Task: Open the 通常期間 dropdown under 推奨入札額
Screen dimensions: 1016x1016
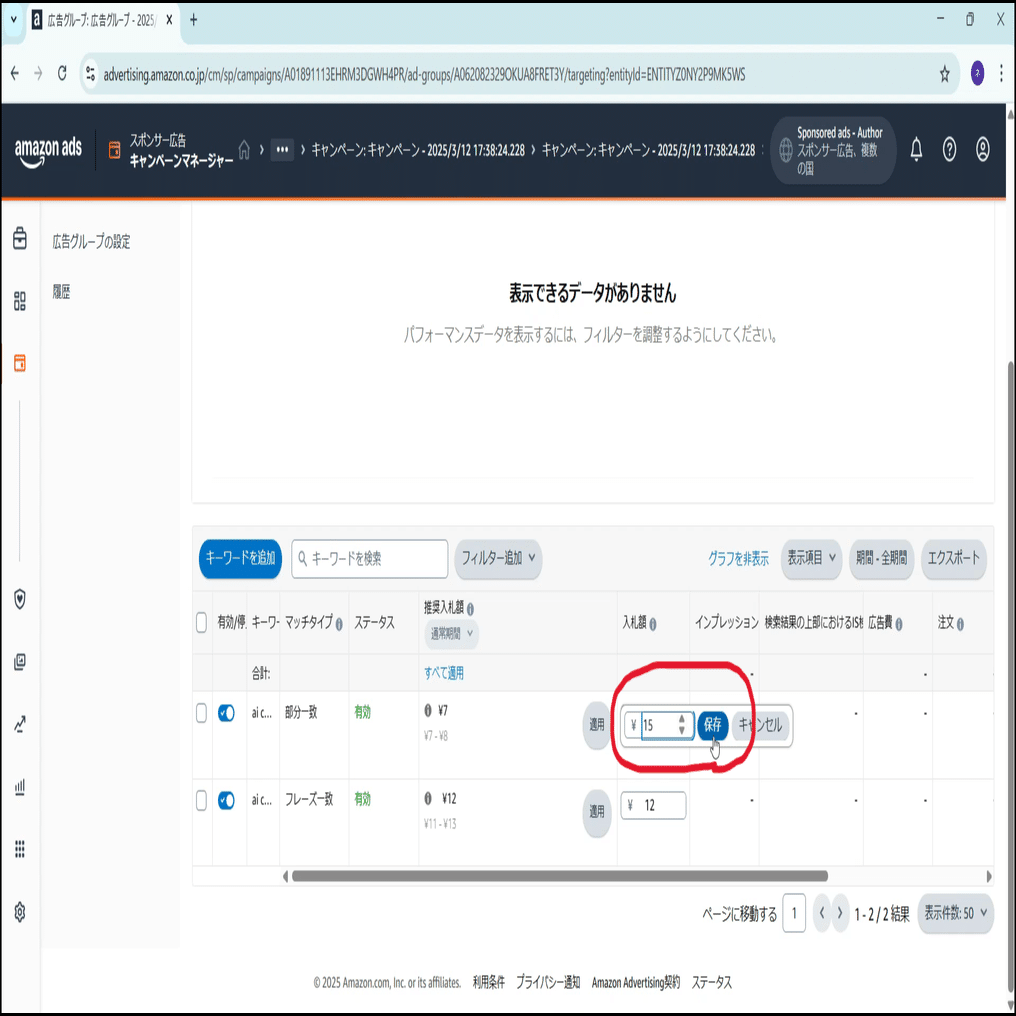Action: click(x=452, y=633)
